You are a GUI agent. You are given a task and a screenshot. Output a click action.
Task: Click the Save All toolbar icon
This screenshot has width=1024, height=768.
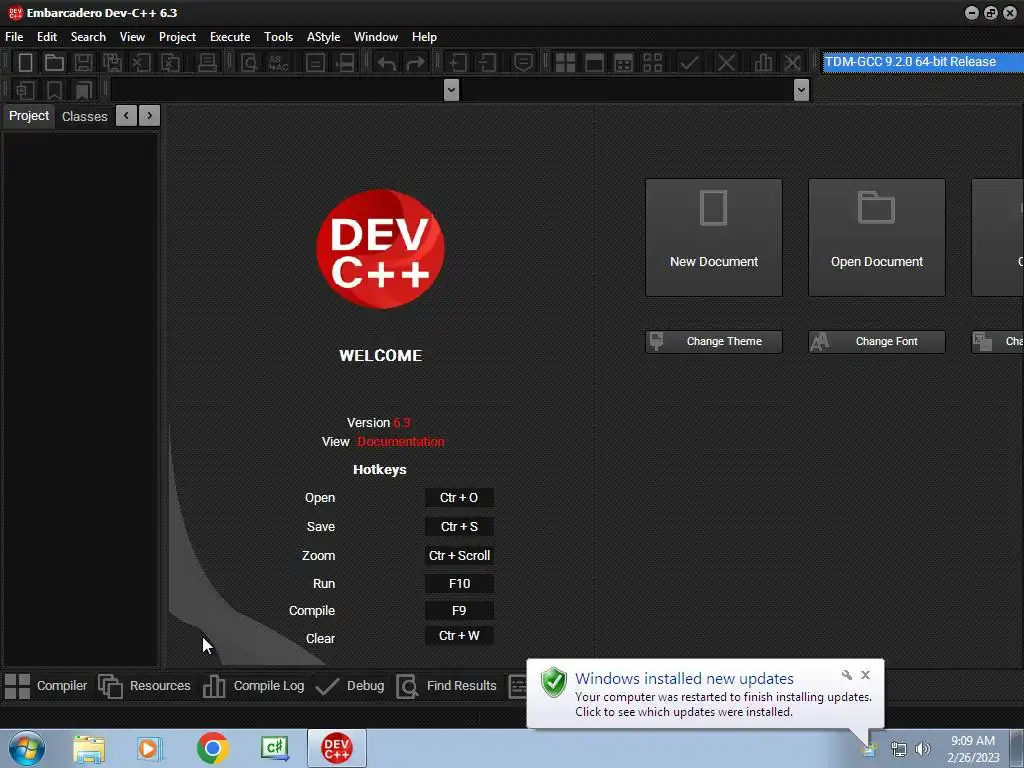click(112, 63)
